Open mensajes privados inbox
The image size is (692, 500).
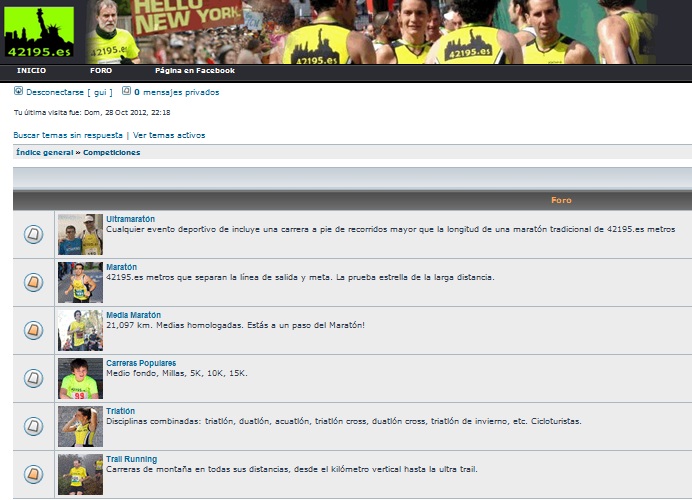181,92
